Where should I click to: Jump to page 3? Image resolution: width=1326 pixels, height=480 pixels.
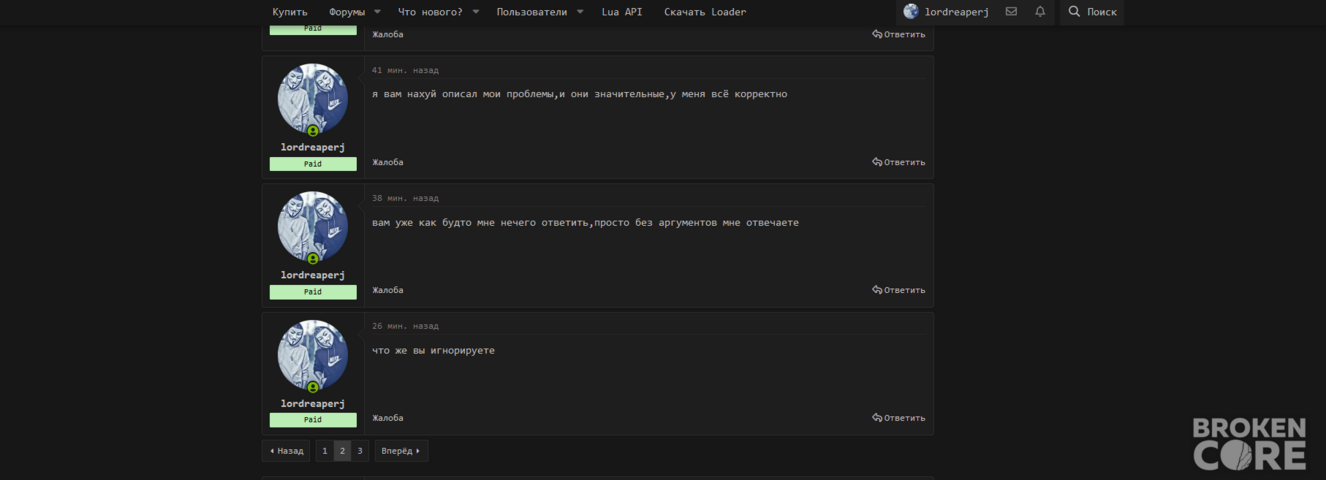coord(360,451)
